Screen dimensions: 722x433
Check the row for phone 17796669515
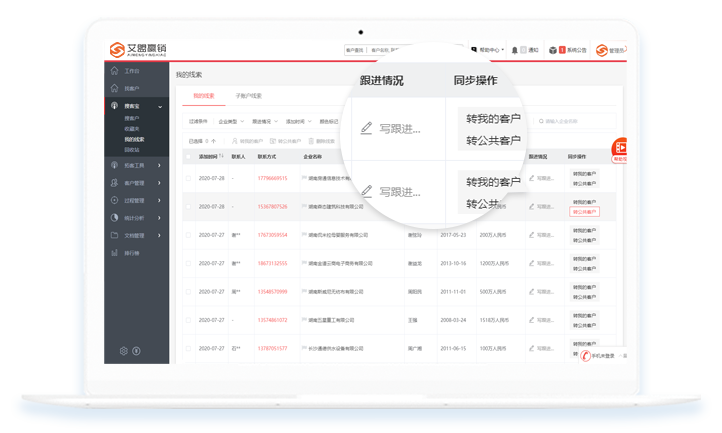(x=188, y=178)
